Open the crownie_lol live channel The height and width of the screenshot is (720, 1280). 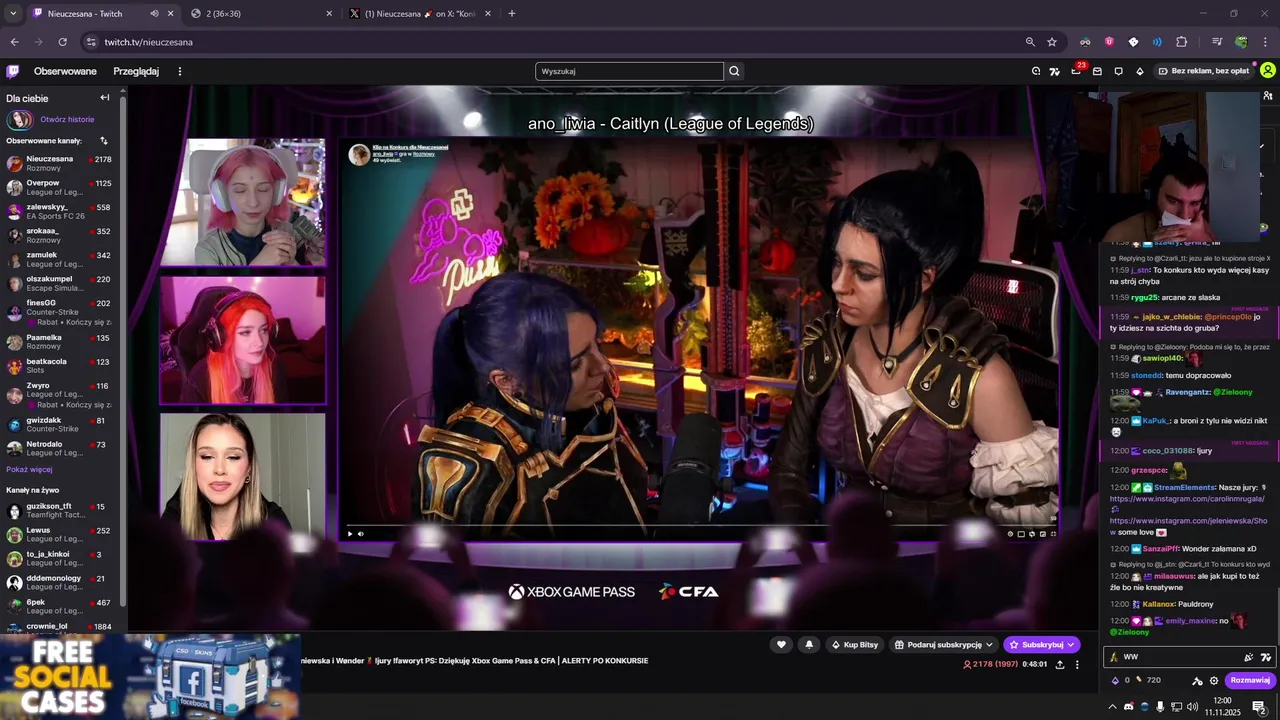click(62, 627)
